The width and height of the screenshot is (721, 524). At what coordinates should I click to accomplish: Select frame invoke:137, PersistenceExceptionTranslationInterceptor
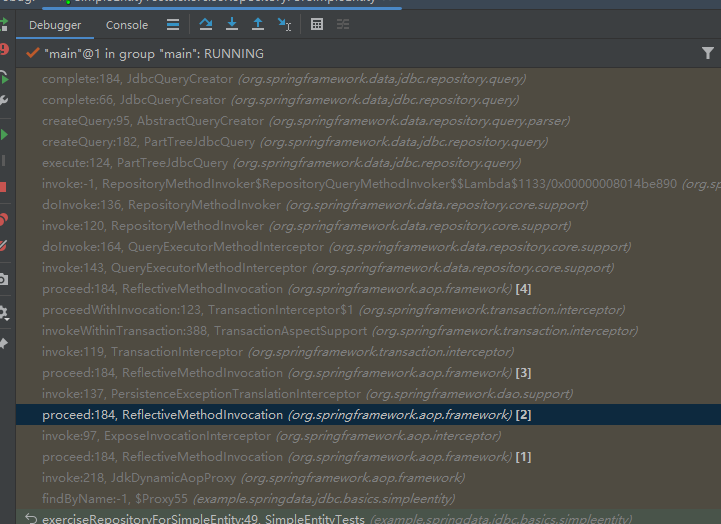tap(368, 394)
